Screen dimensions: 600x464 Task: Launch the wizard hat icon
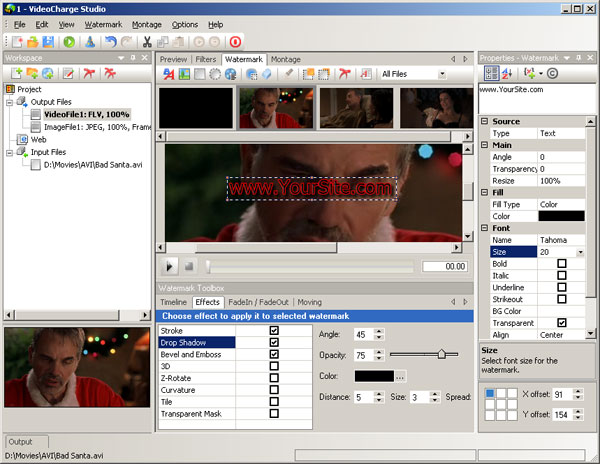coord(90,42)
